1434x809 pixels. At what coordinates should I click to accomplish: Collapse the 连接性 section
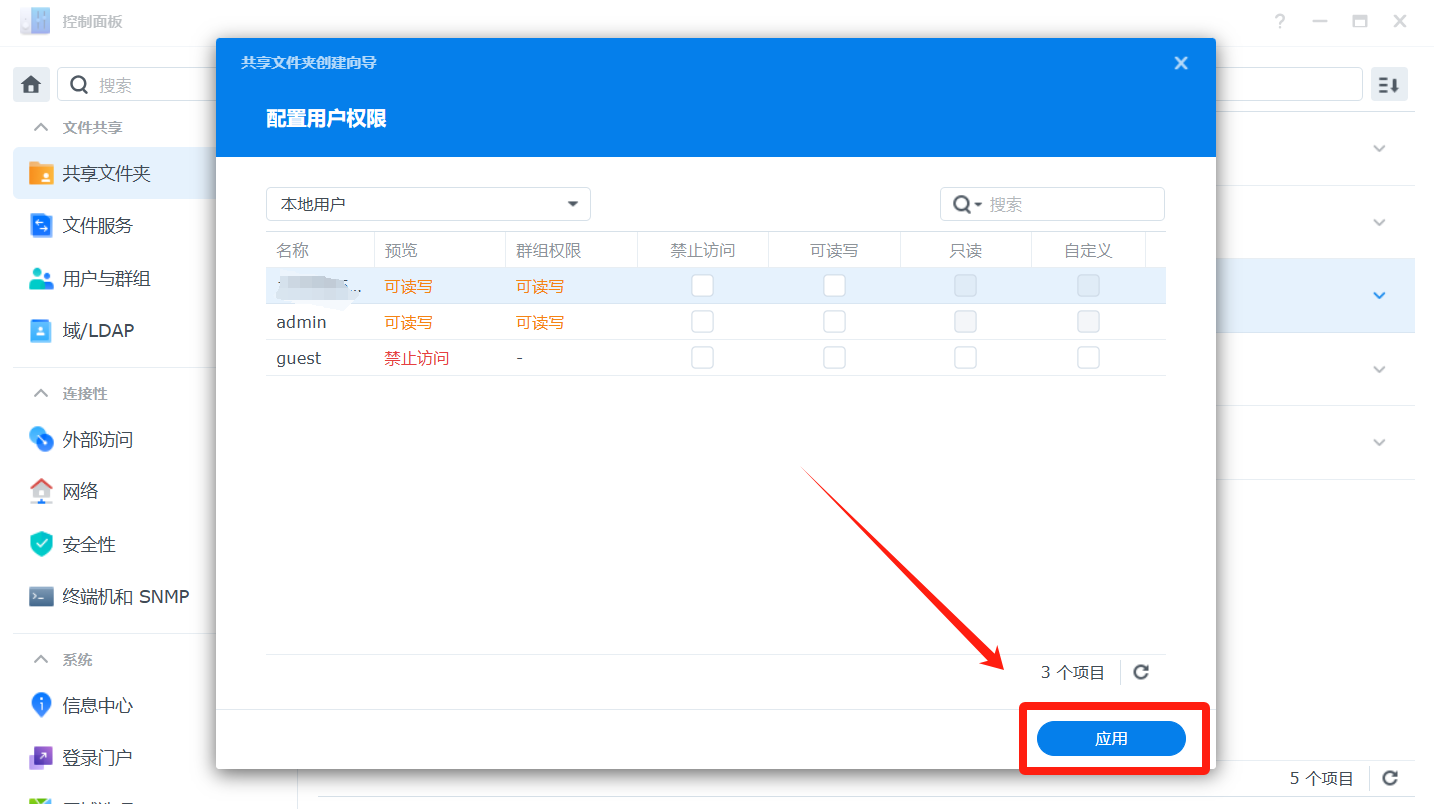coord(41,394)
